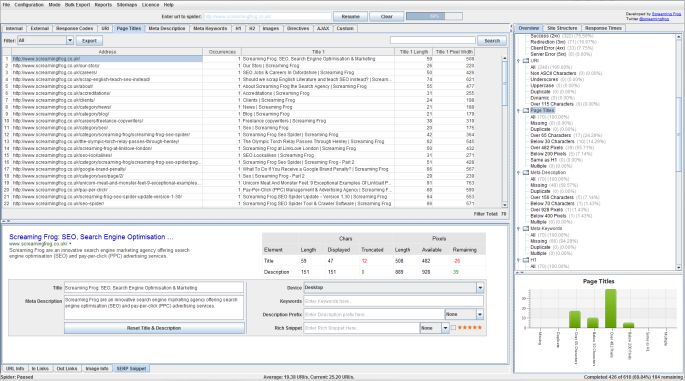The height and width of the screenshot is (381, 685).
Task: Click the Description Prefix input field
Action: click(374, 315)
